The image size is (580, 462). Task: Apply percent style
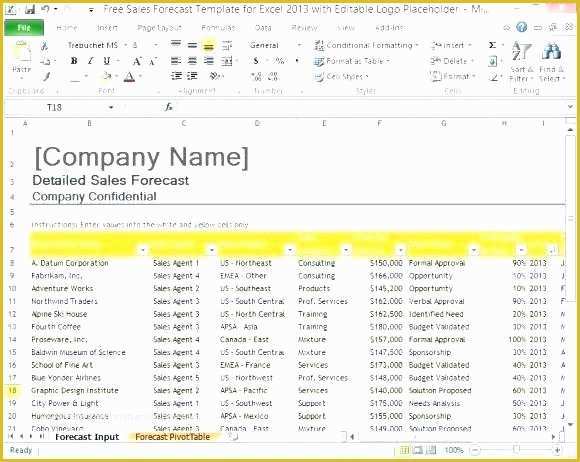(x=280, y=61)
